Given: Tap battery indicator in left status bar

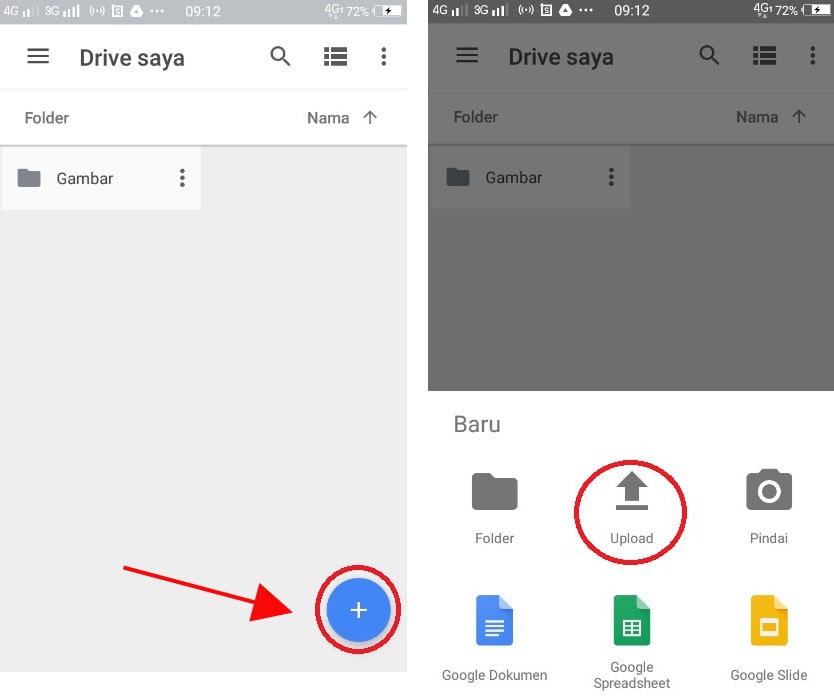Looking at the screenshot, I should click(388, 11).
